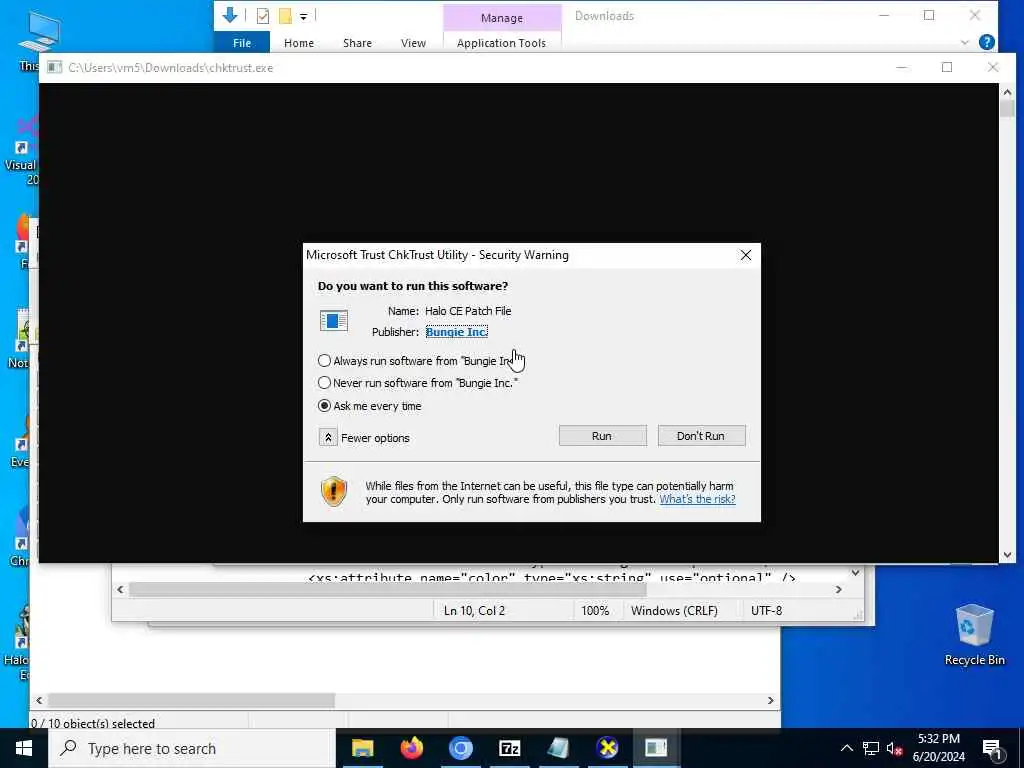This screenshot has width=1024, height=768.
Task: Click the Explorer Help question mark icon
Action: coord(987,42)
